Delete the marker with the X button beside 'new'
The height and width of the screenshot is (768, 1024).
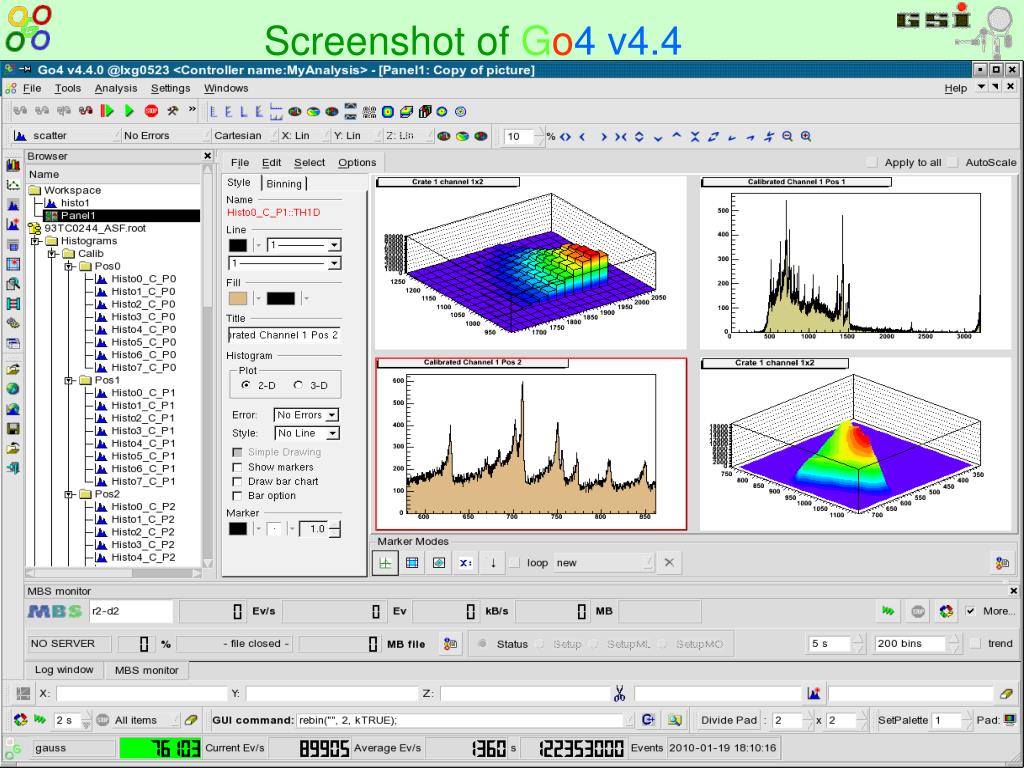click(669, 562)
